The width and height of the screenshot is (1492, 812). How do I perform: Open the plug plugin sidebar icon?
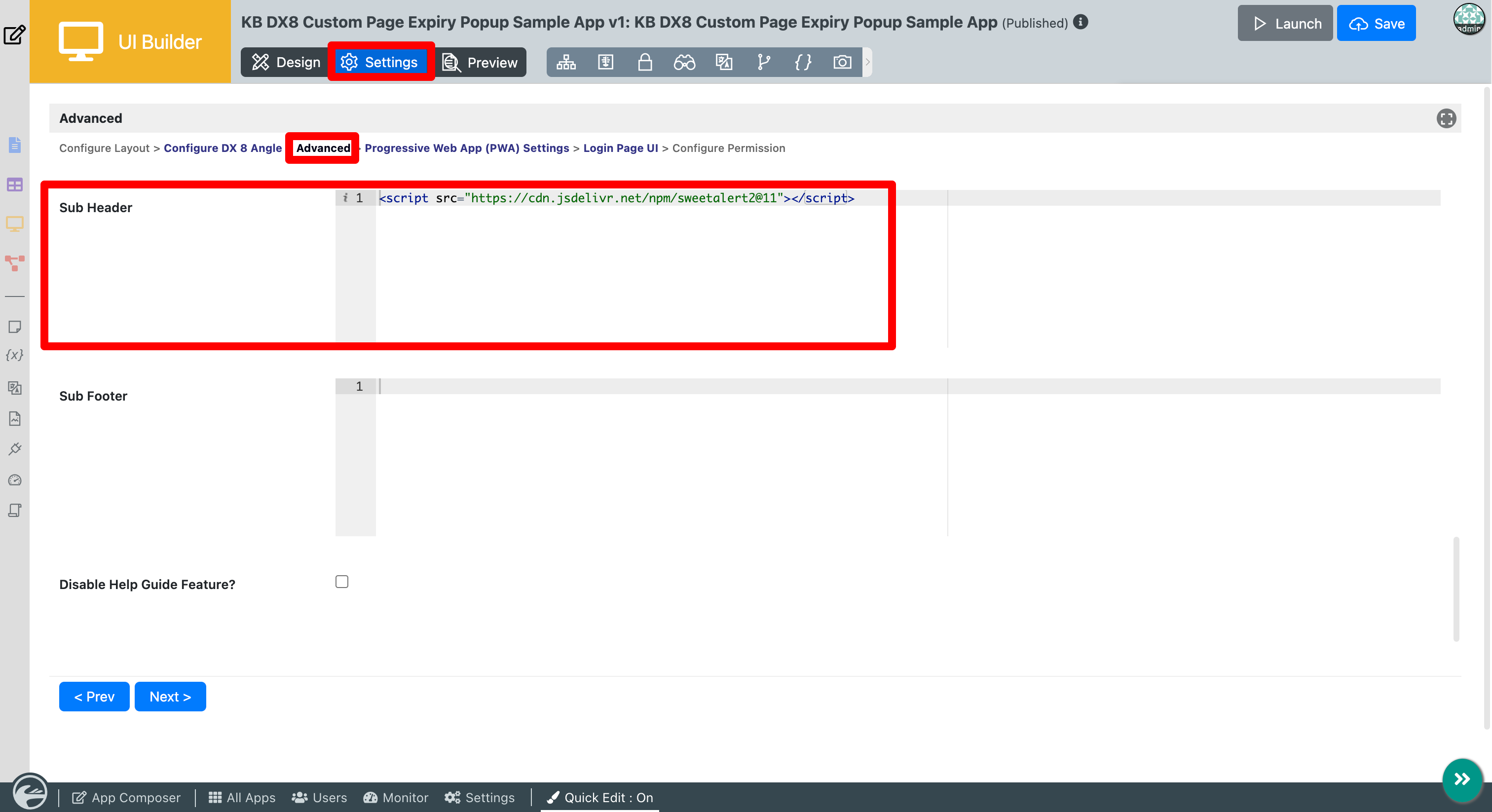(14, 449)
